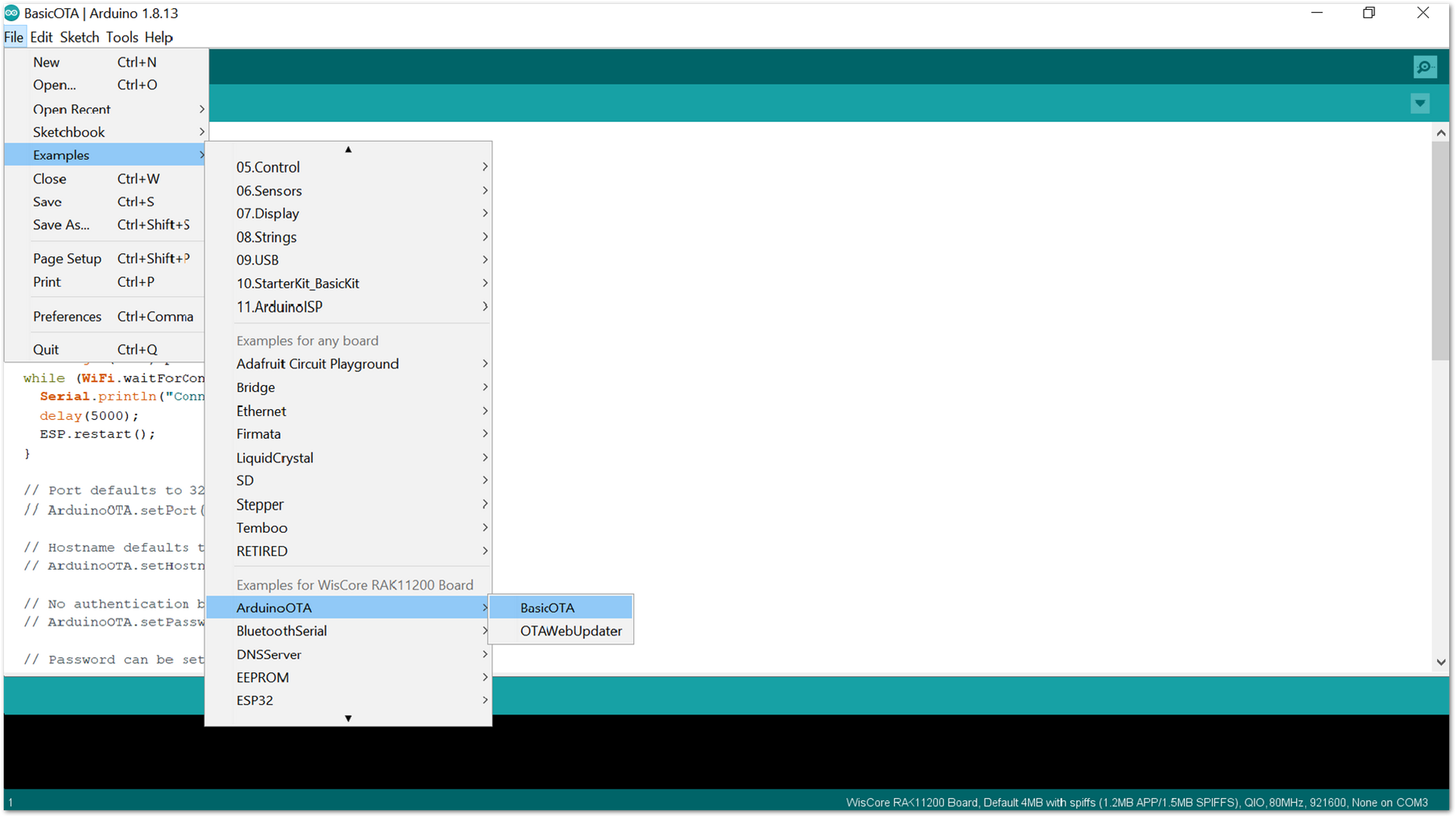This screenshot has height=817, width=1456.
Task: Click the Arduino logo in title bar
Action: coord(11,13)
